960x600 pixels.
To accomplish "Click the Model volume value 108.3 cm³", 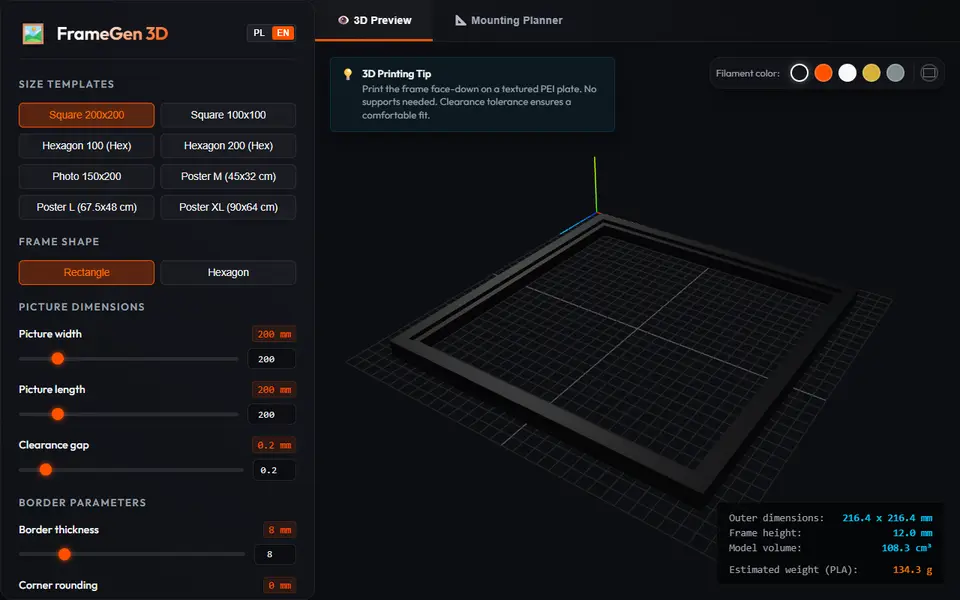I will pyautogui.click(x=907, y=548).
